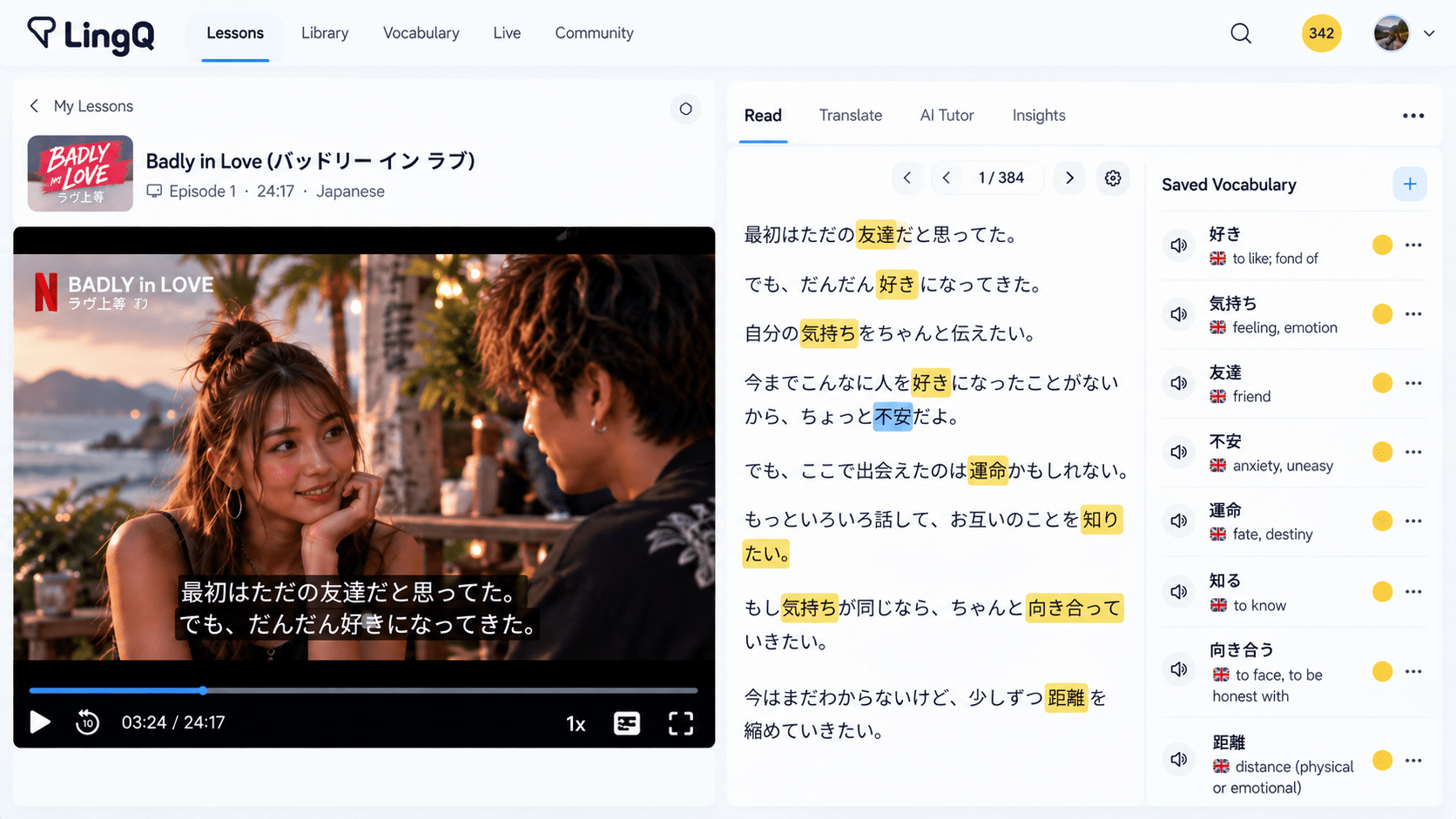
Task: Open the Vocabulary nav item
Action: pos(421,33)
